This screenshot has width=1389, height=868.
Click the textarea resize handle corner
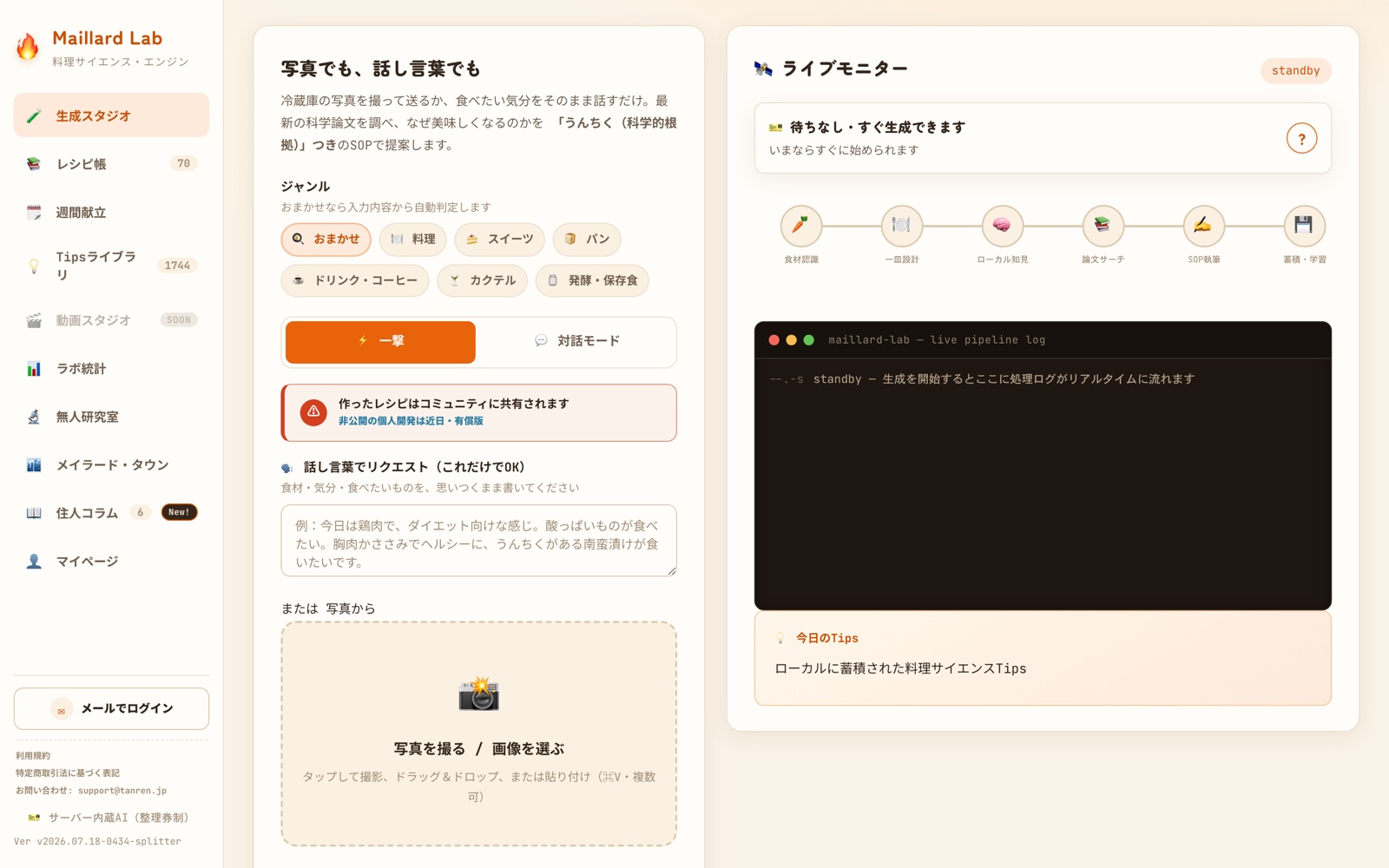(x=671, y=570)
